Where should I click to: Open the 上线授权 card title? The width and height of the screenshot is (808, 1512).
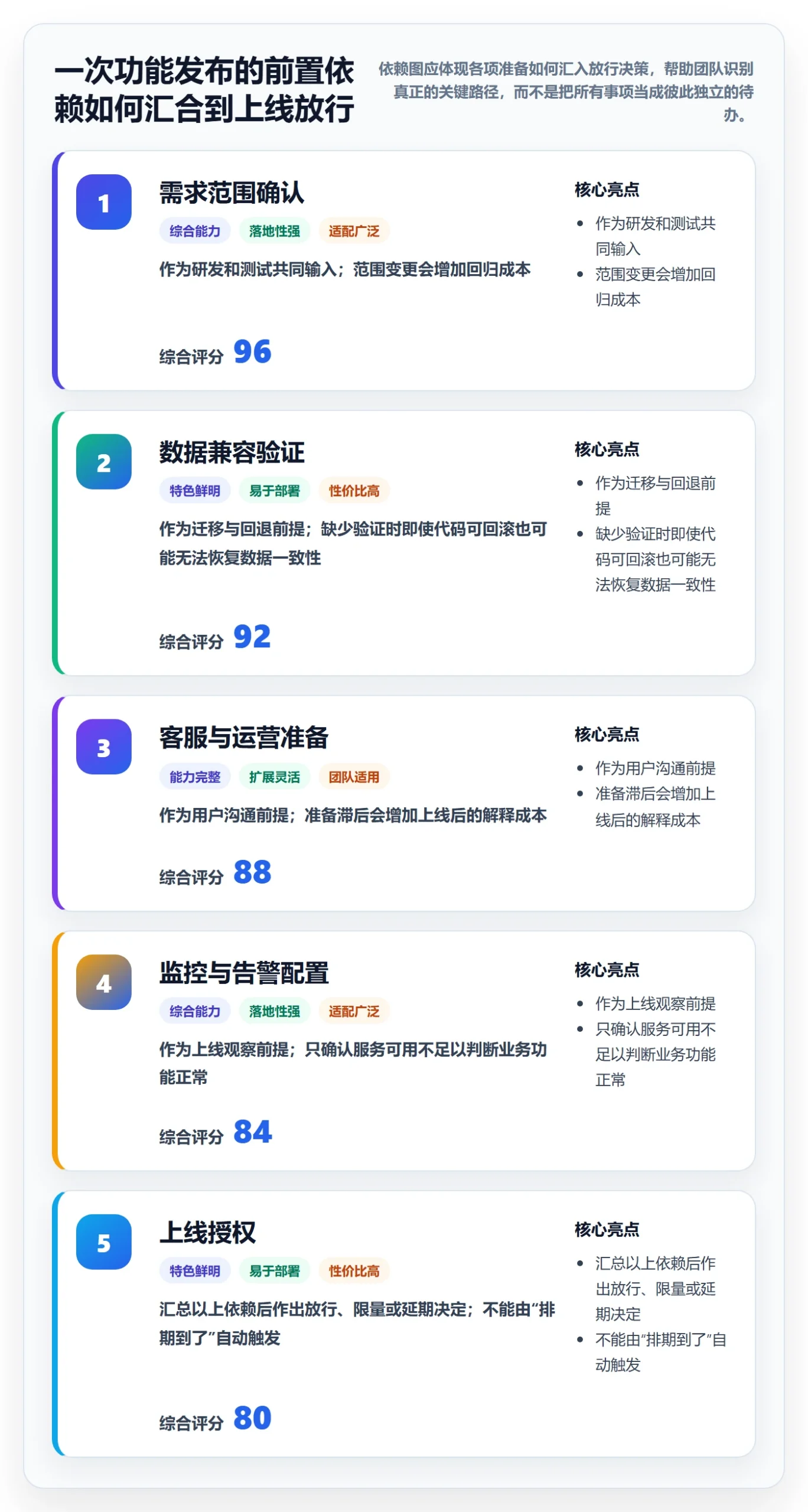pyautogui.click(x=207, y=1233)
